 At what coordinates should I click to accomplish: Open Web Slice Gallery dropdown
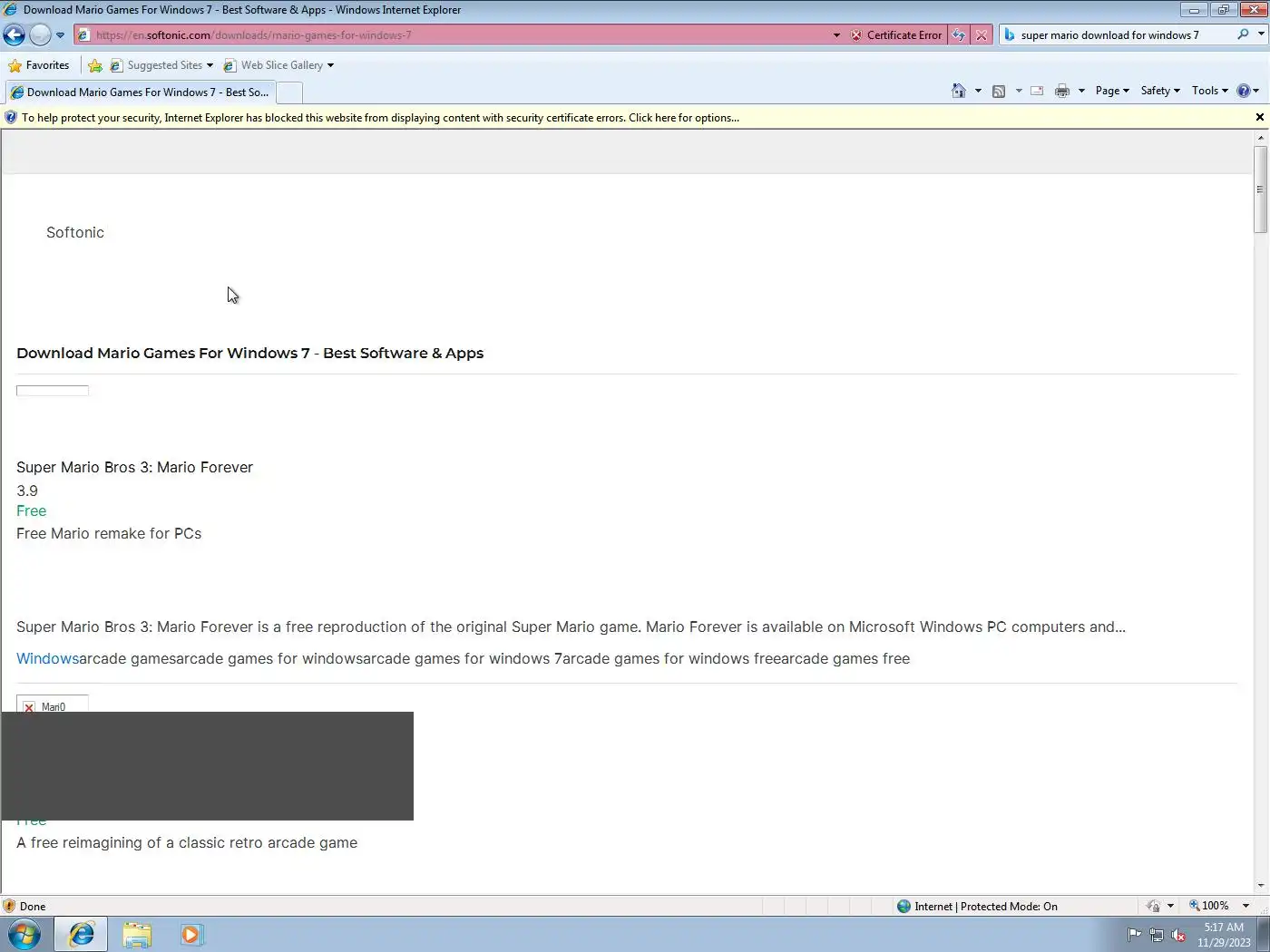[278, 65]
